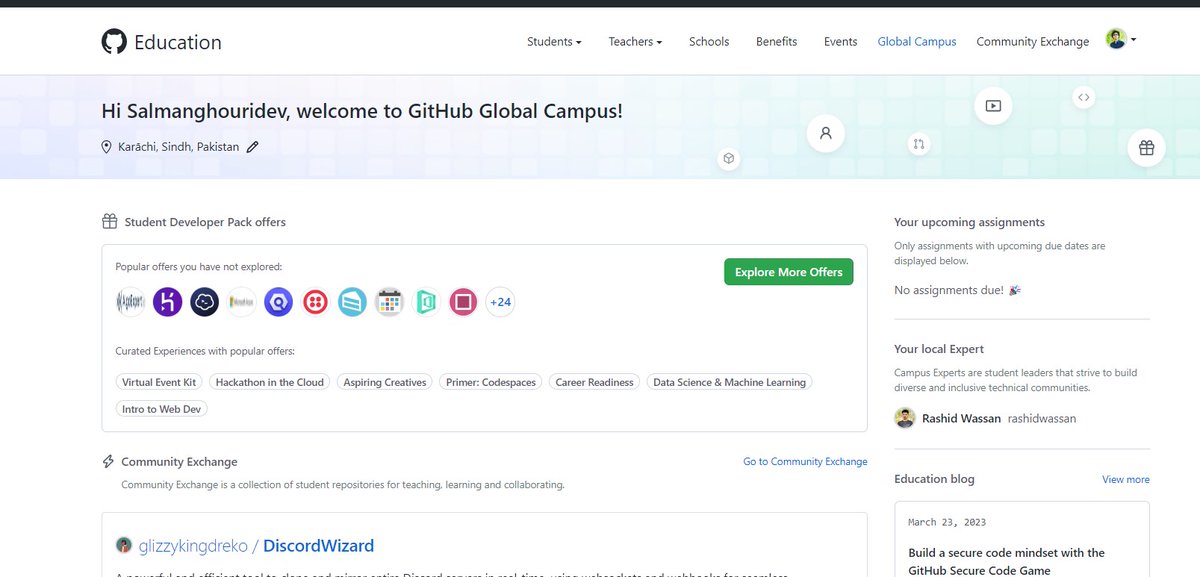The image size is (1200, 577).
Task: Show the +24 more offers
Action: [x=500, y=302]
